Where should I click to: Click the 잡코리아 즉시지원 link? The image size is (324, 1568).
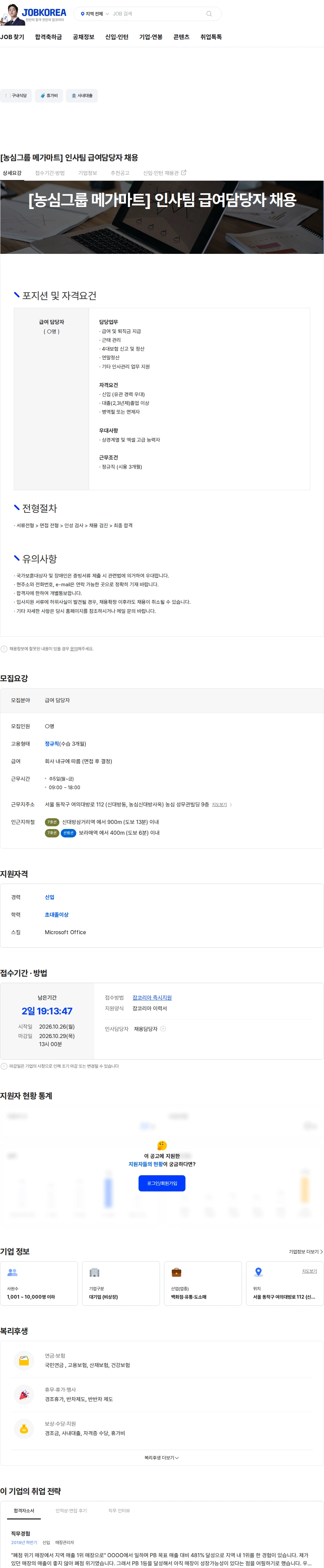point(152,998)
